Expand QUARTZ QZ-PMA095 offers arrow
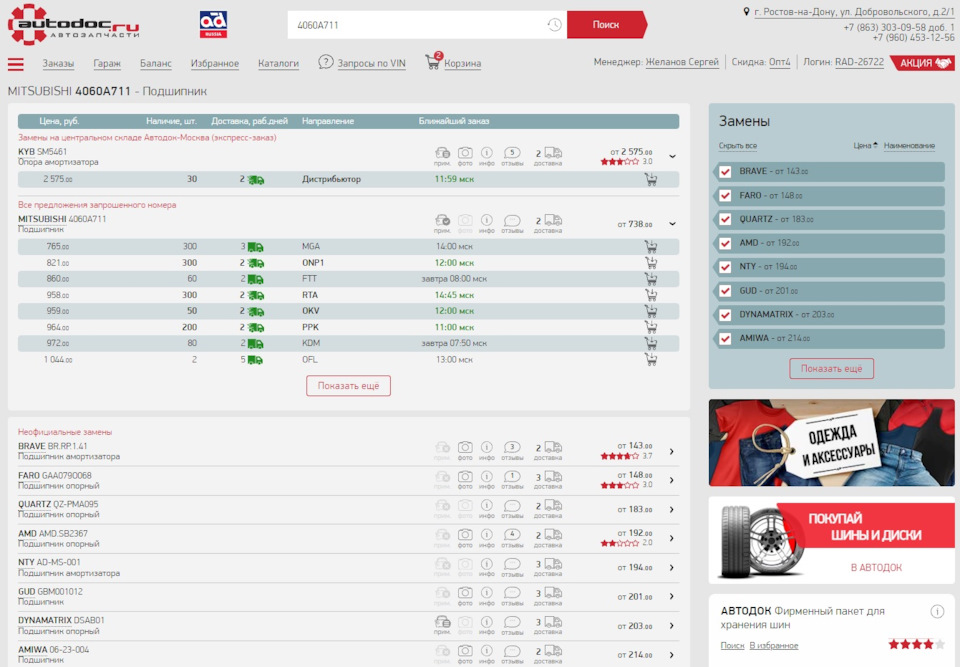The height and width of the screenshot is (667, 960). [x=672, y=510]
